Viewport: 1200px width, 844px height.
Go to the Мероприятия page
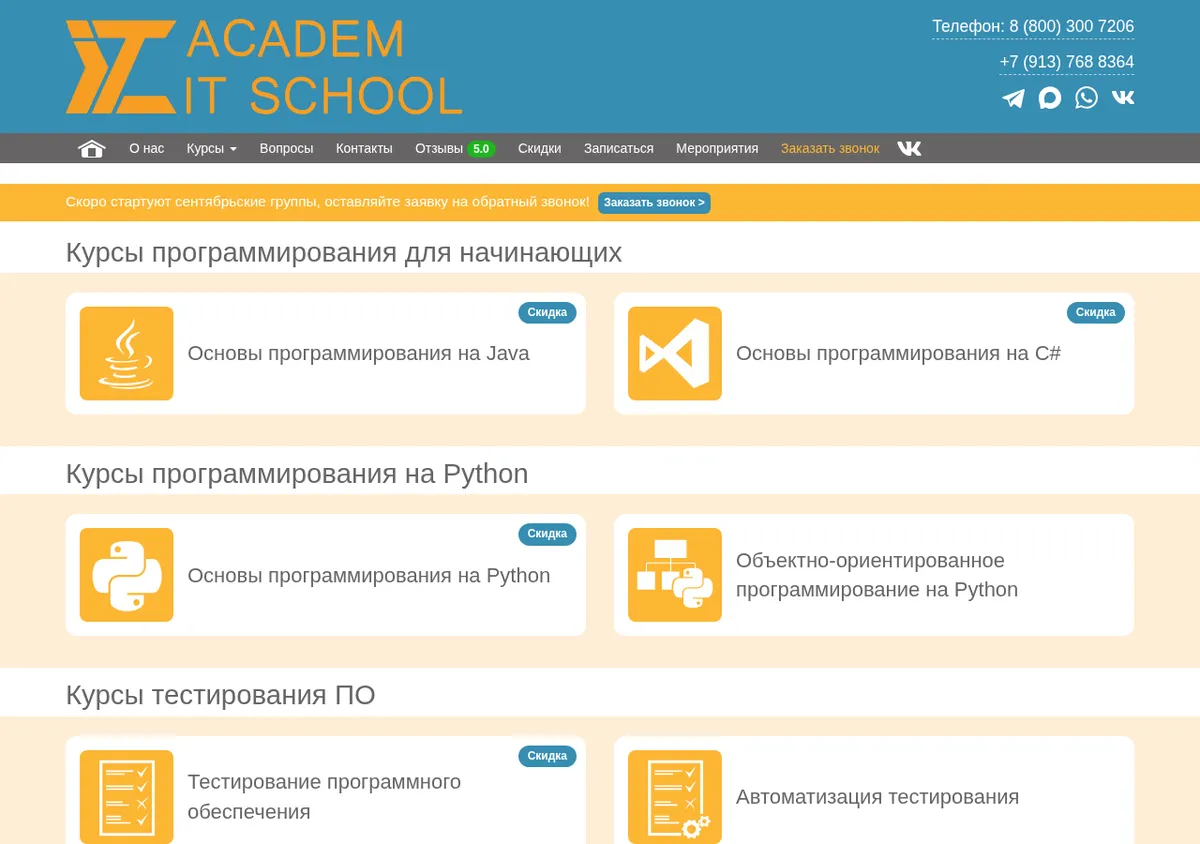[717, 148]
